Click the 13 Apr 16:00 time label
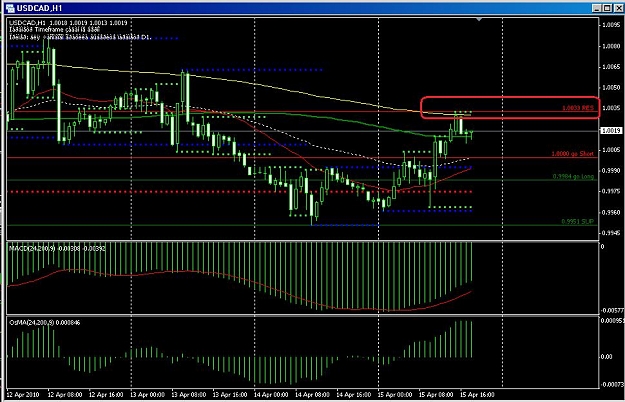The height and width of the screenshot is (402, 625). (x=230, y=395)
